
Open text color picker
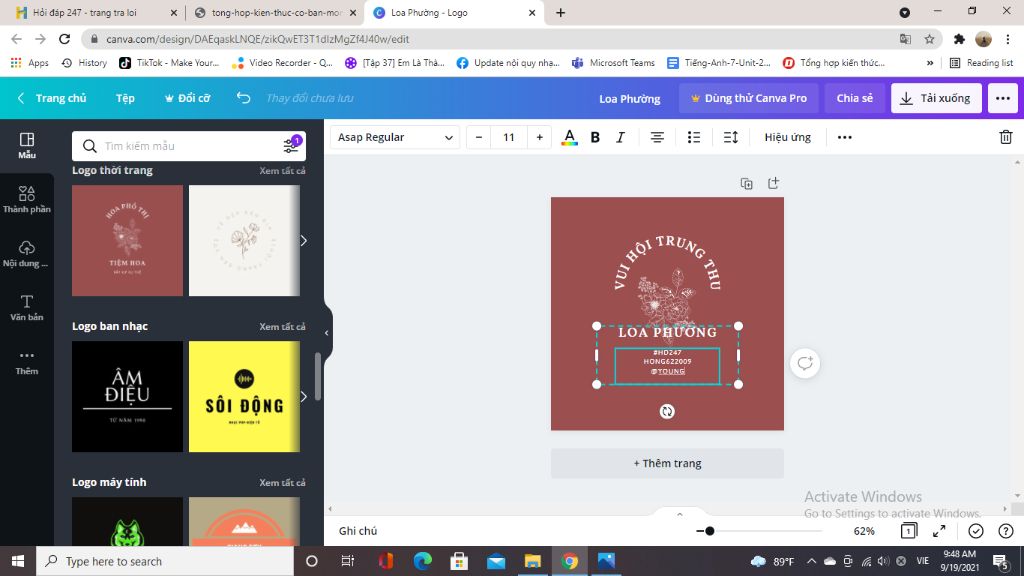[569, 137]
